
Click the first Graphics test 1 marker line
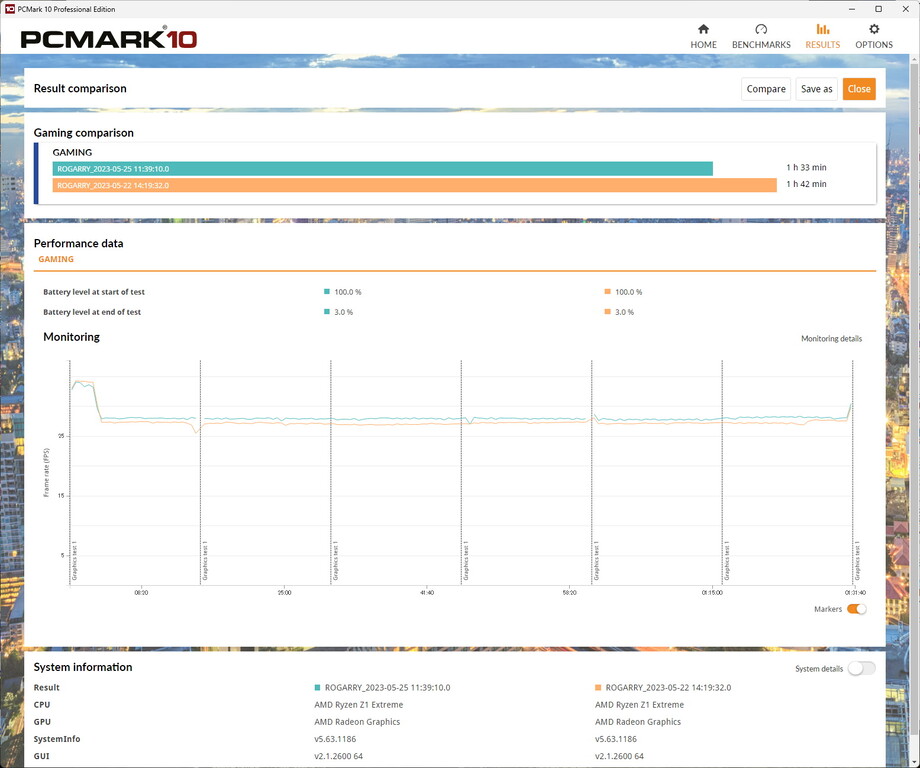[70, 472]
